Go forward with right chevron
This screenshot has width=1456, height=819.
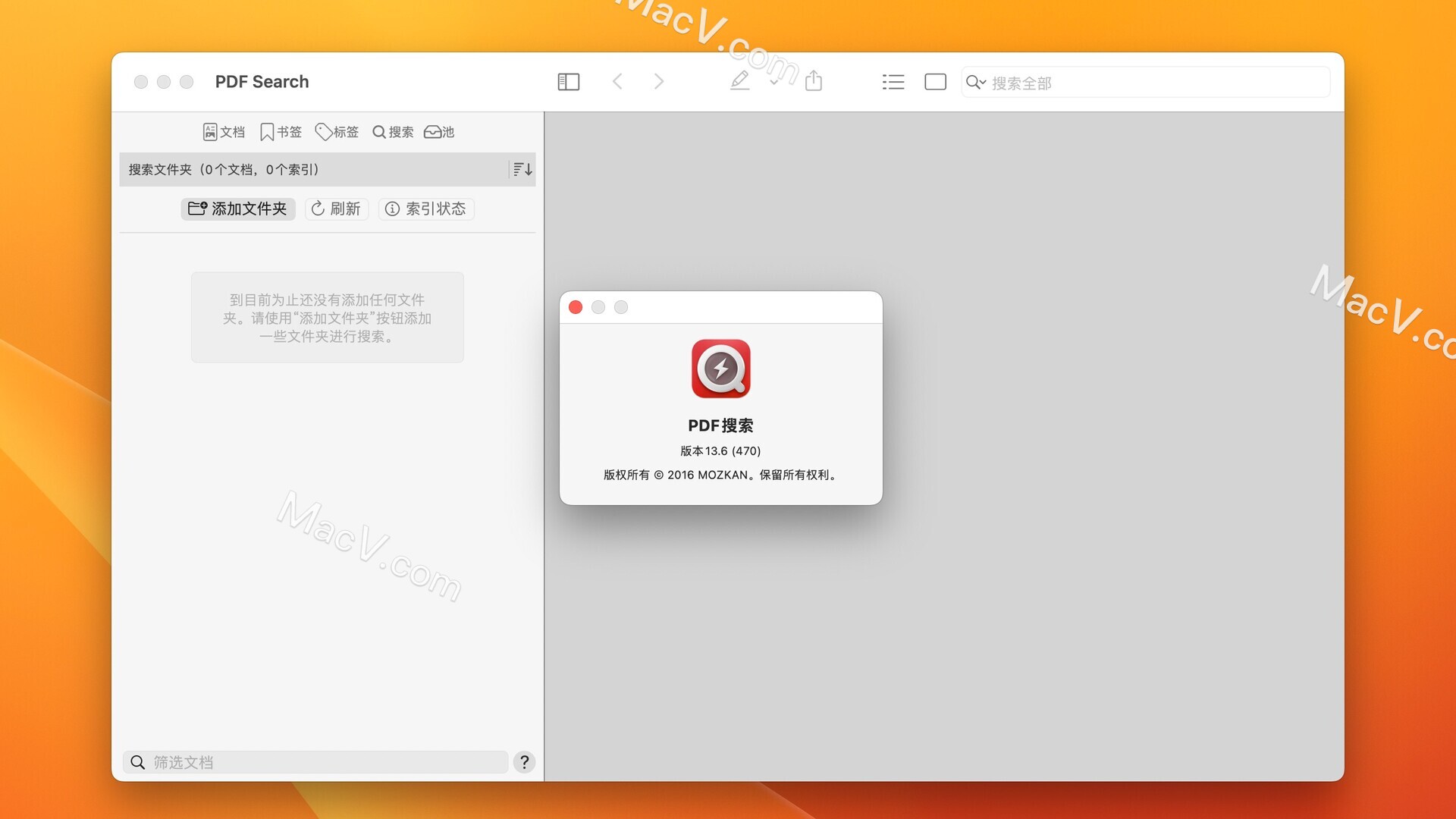coord(659,82)
